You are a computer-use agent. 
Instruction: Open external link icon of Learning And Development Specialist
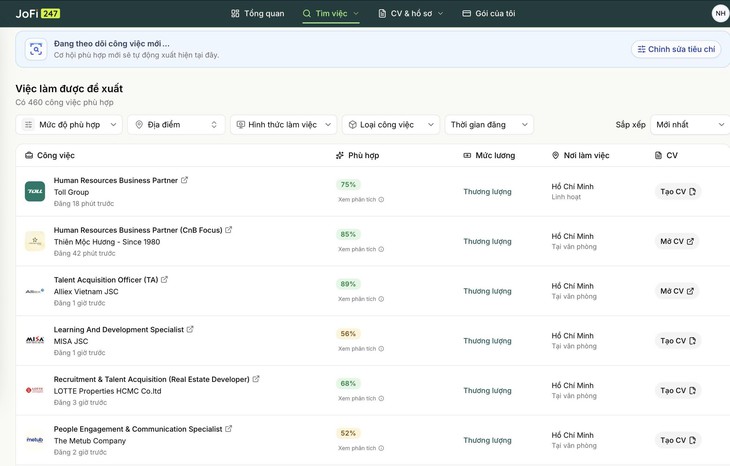click(x=190, y=329)
